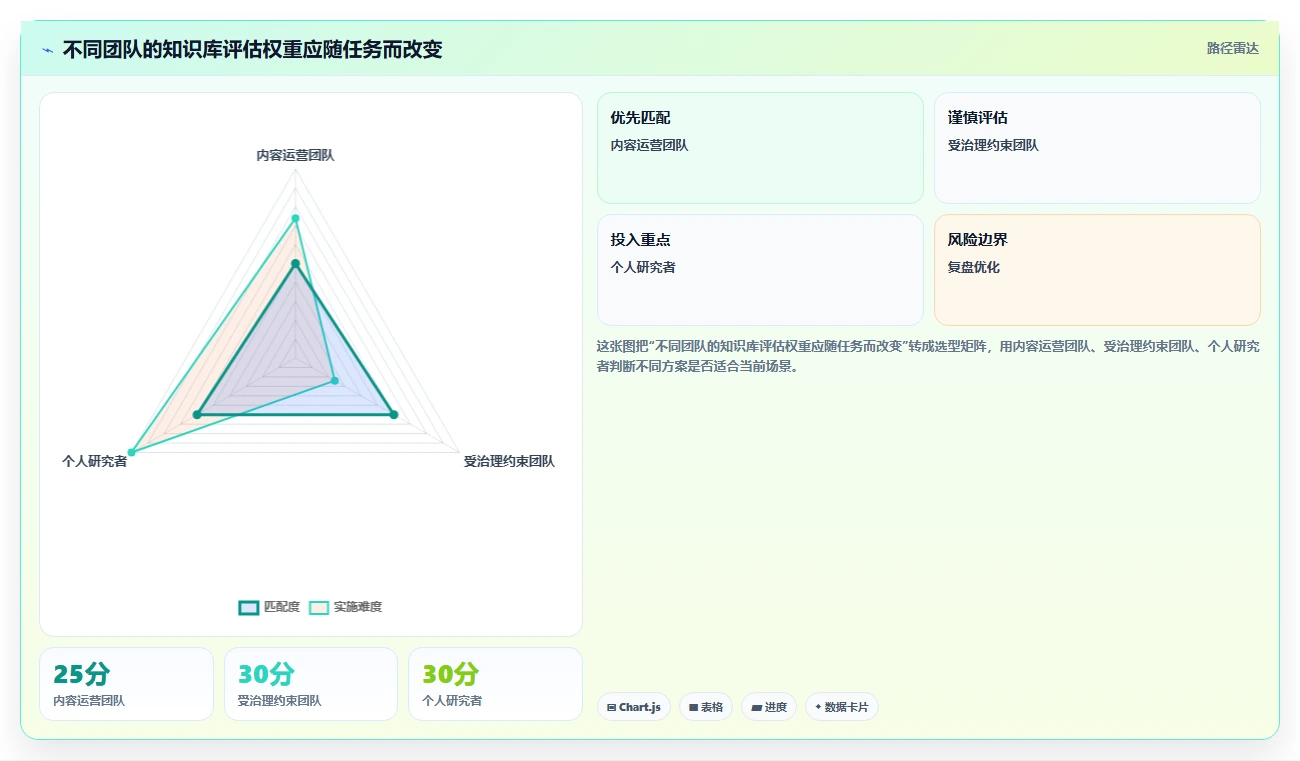Click the 内容运营团队 radar axis label
The width and height of the screenshot is (1300, 761).
[295, 155]
